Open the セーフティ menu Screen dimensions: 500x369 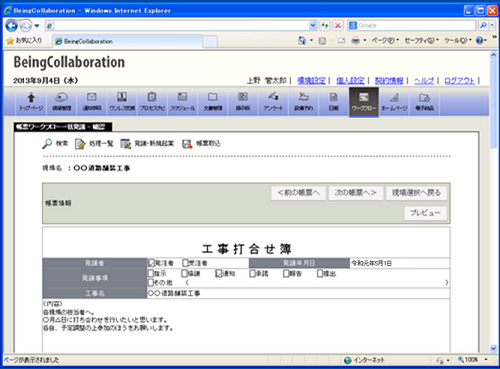(x=421, y=40)
